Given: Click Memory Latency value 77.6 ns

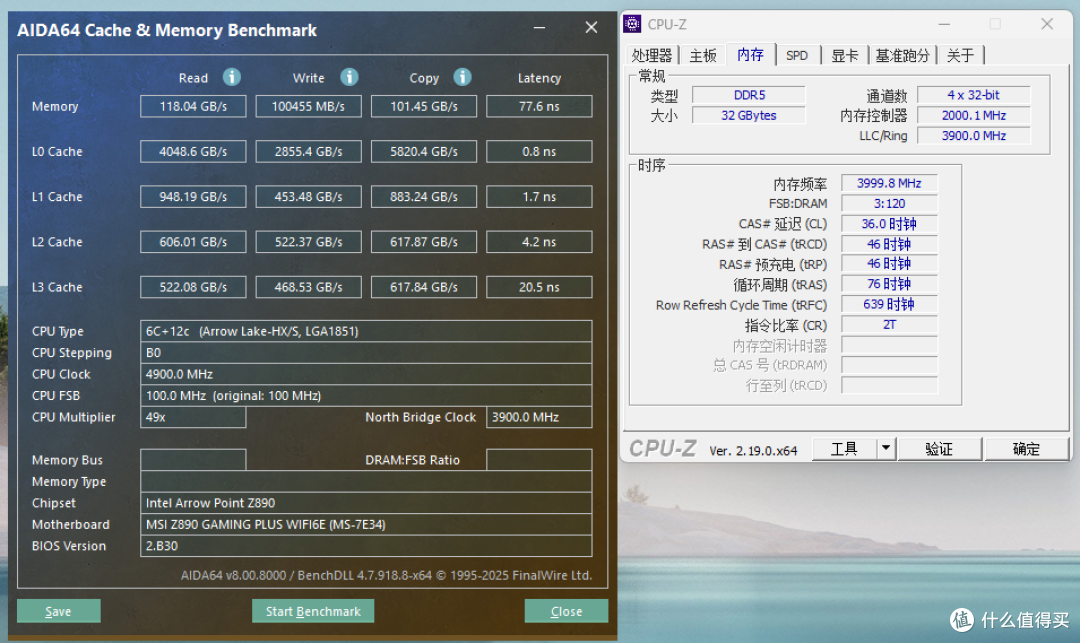Looking at the screenshot, I should point(539,106).
